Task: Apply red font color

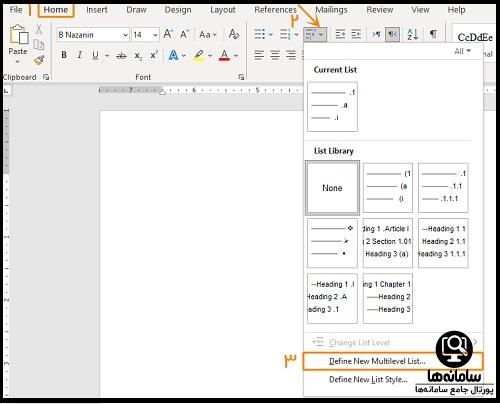Action: pyautogui.click(x=224, y=55)
